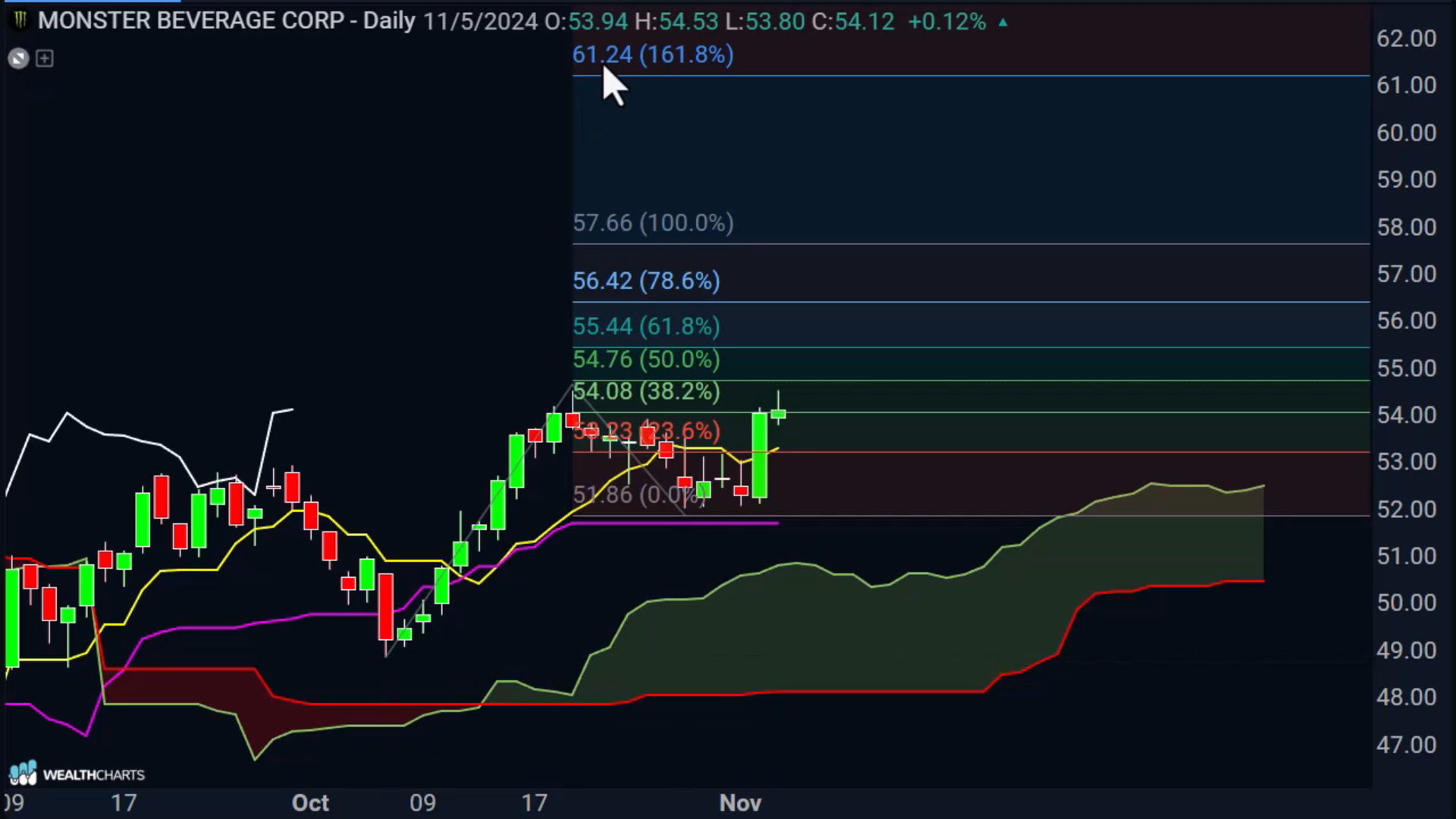1456x819 pixels.
Task: Select the 56.42 (78.6%) Fibonacci label
Action: tap(646, 281)
